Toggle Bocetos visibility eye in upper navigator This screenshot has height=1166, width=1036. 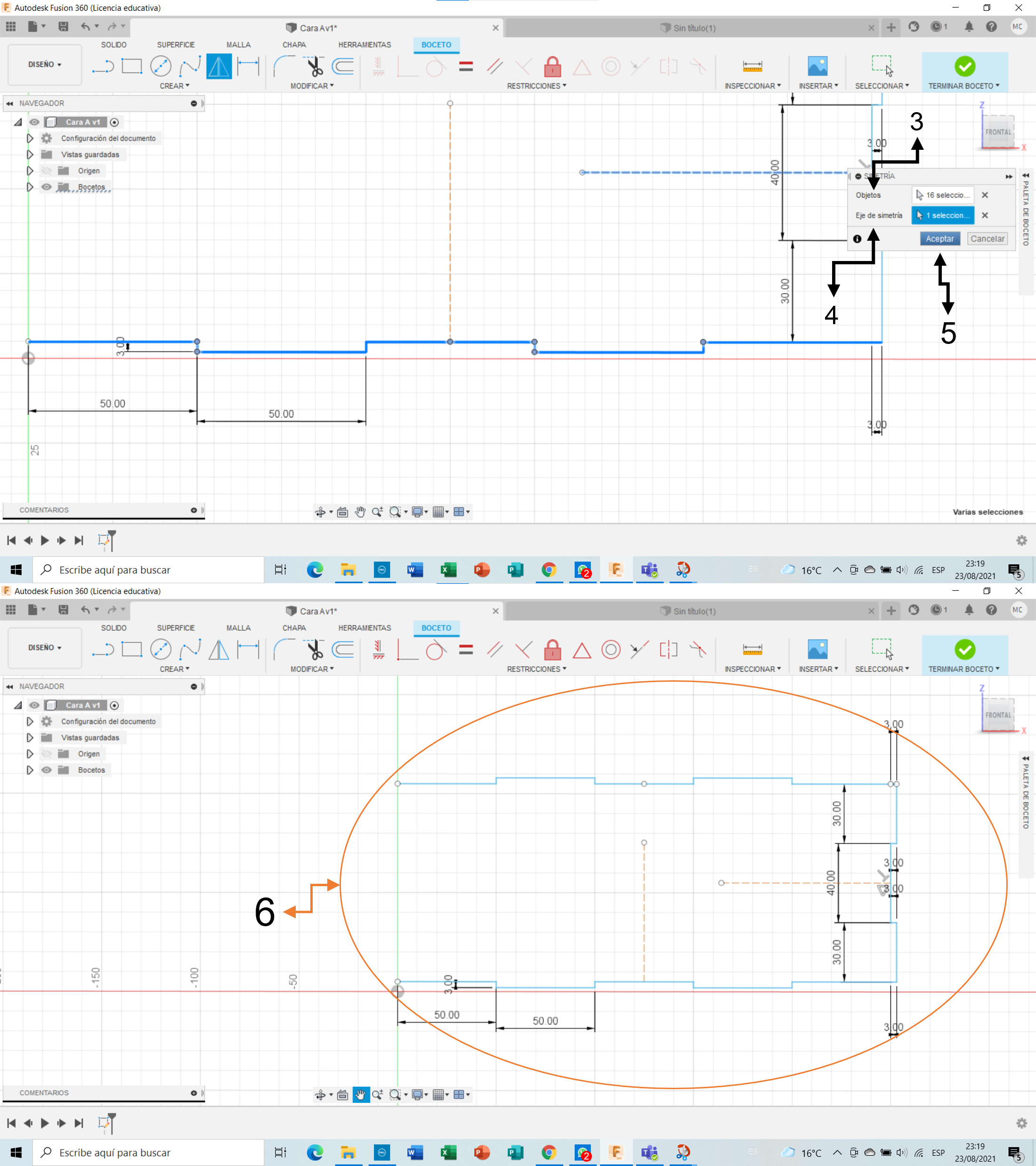(47, 187)
